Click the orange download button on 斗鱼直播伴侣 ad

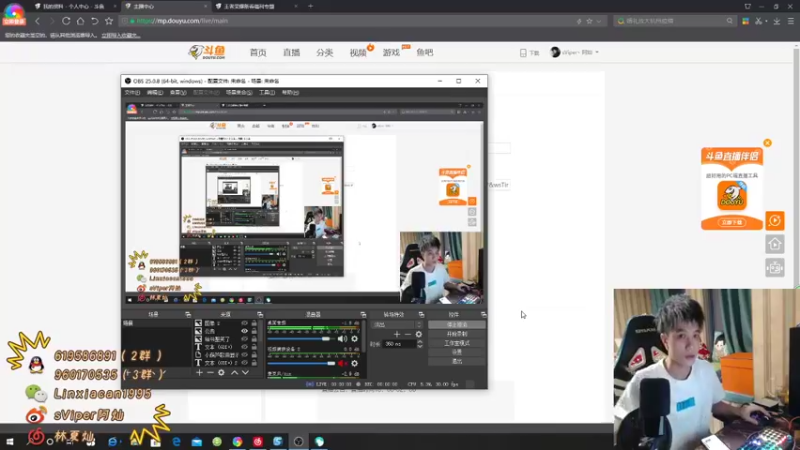coord(732,222)
